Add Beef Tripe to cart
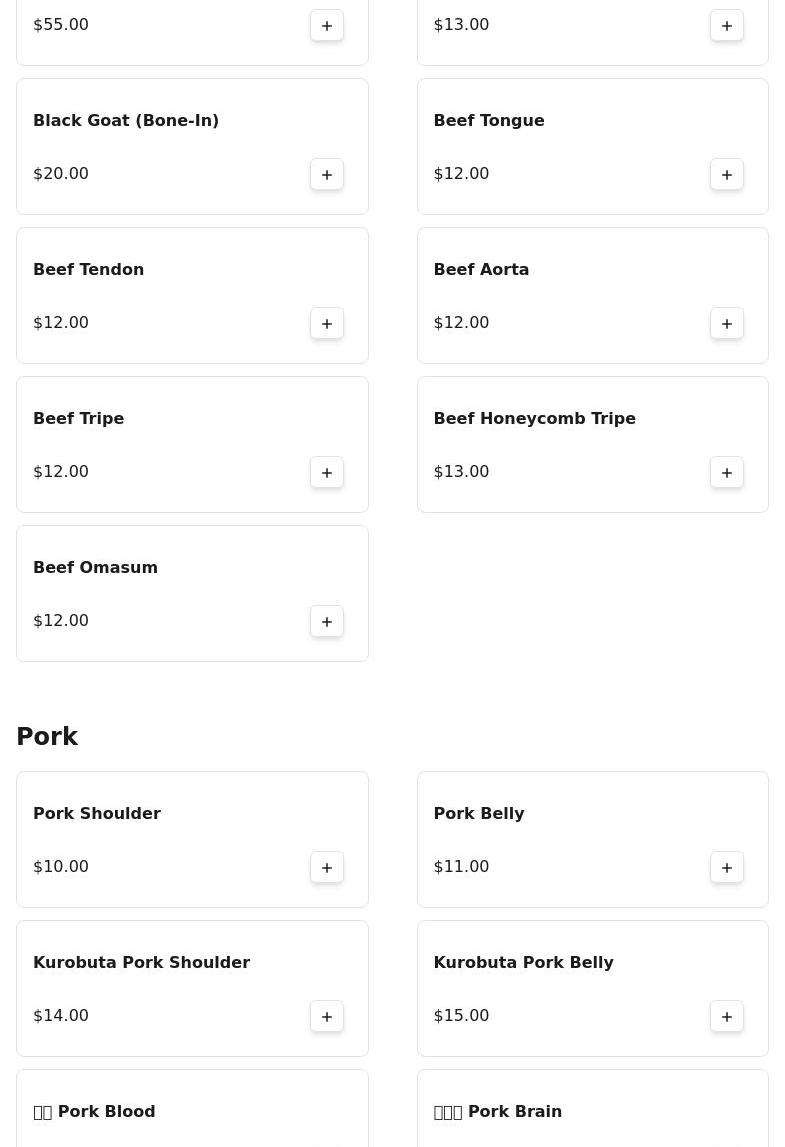The height and width of the screenshot is (1147, 785). coord(327,472)
